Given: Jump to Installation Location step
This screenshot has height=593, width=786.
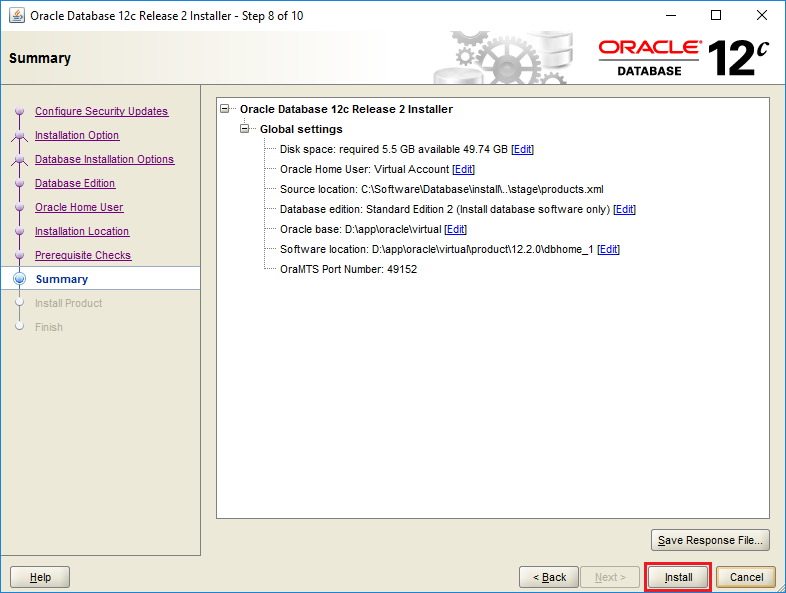Looking at the screenshot, I should 82,232.
